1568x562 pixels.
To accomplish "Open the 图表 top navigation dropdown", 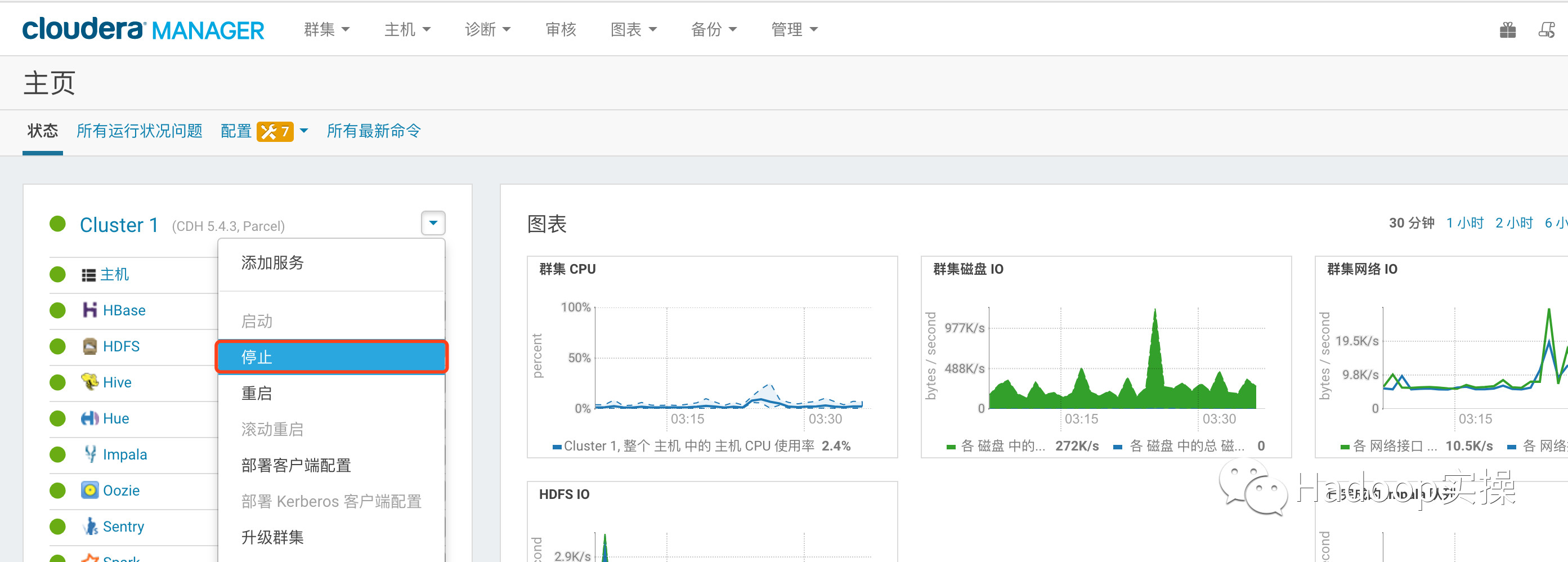I will click(x=634, y=29).
